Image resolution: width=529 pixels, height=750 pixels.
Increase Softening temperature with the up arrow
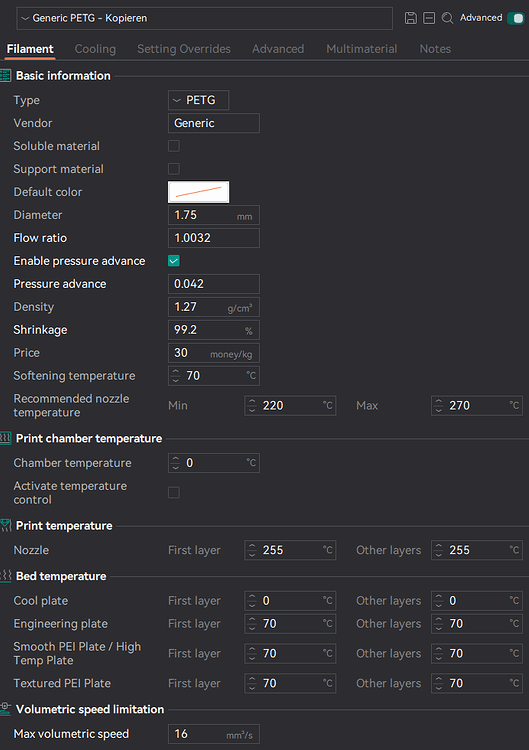coord(176,371)
